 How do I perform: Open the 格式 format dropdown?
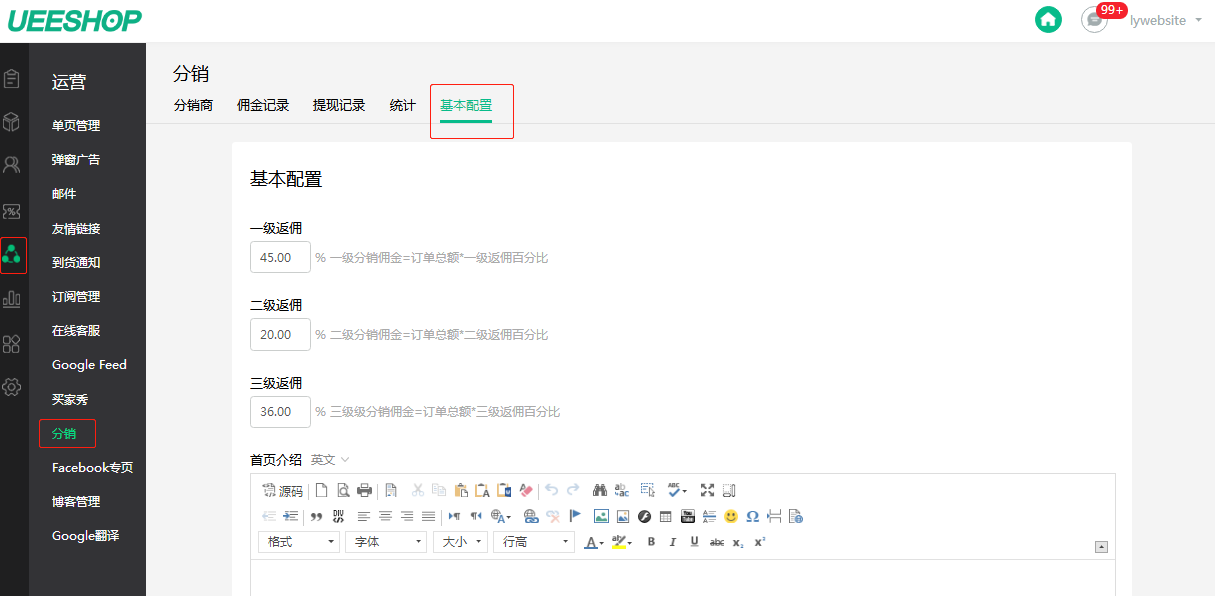[299, 542]
